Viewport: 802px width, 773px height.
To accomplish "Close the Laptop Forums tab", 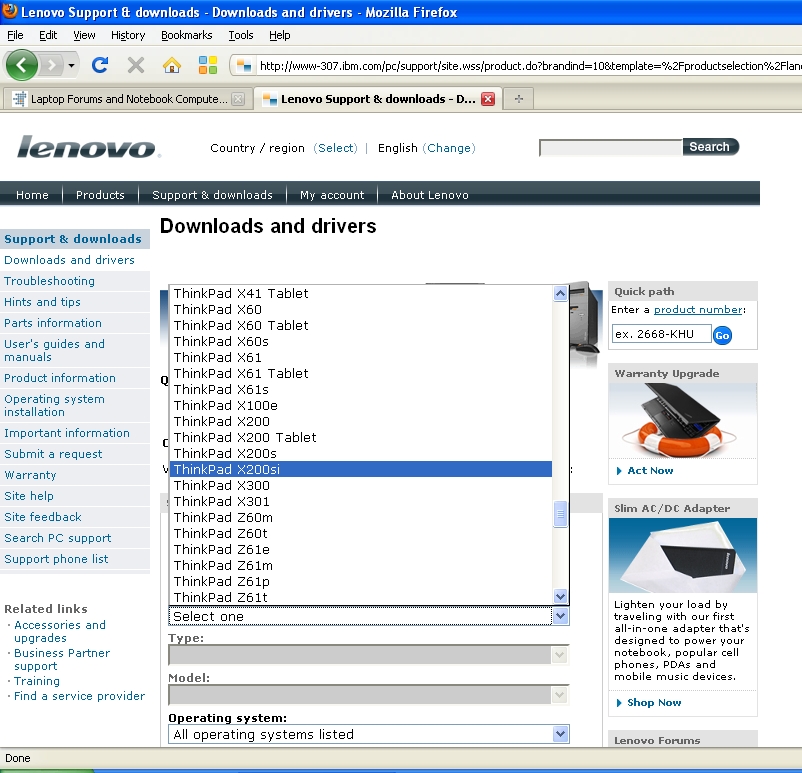I will (x=238, y=99).
